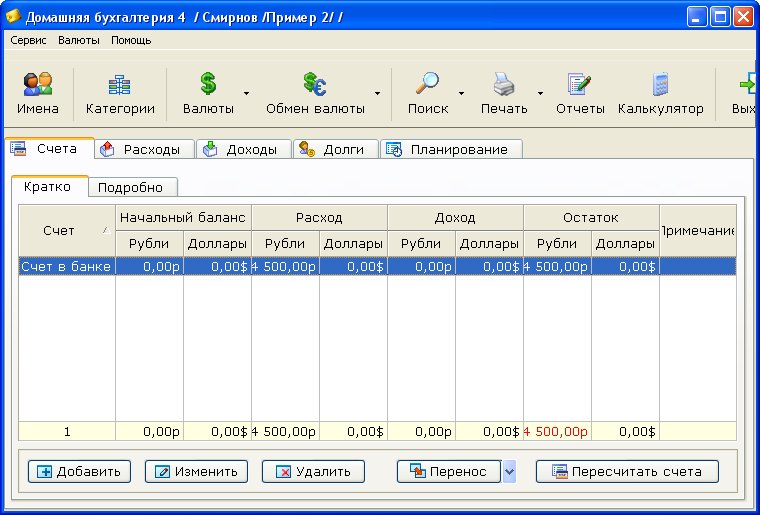
Task: Click the Добавить button
Action: (x=79, y=471)
